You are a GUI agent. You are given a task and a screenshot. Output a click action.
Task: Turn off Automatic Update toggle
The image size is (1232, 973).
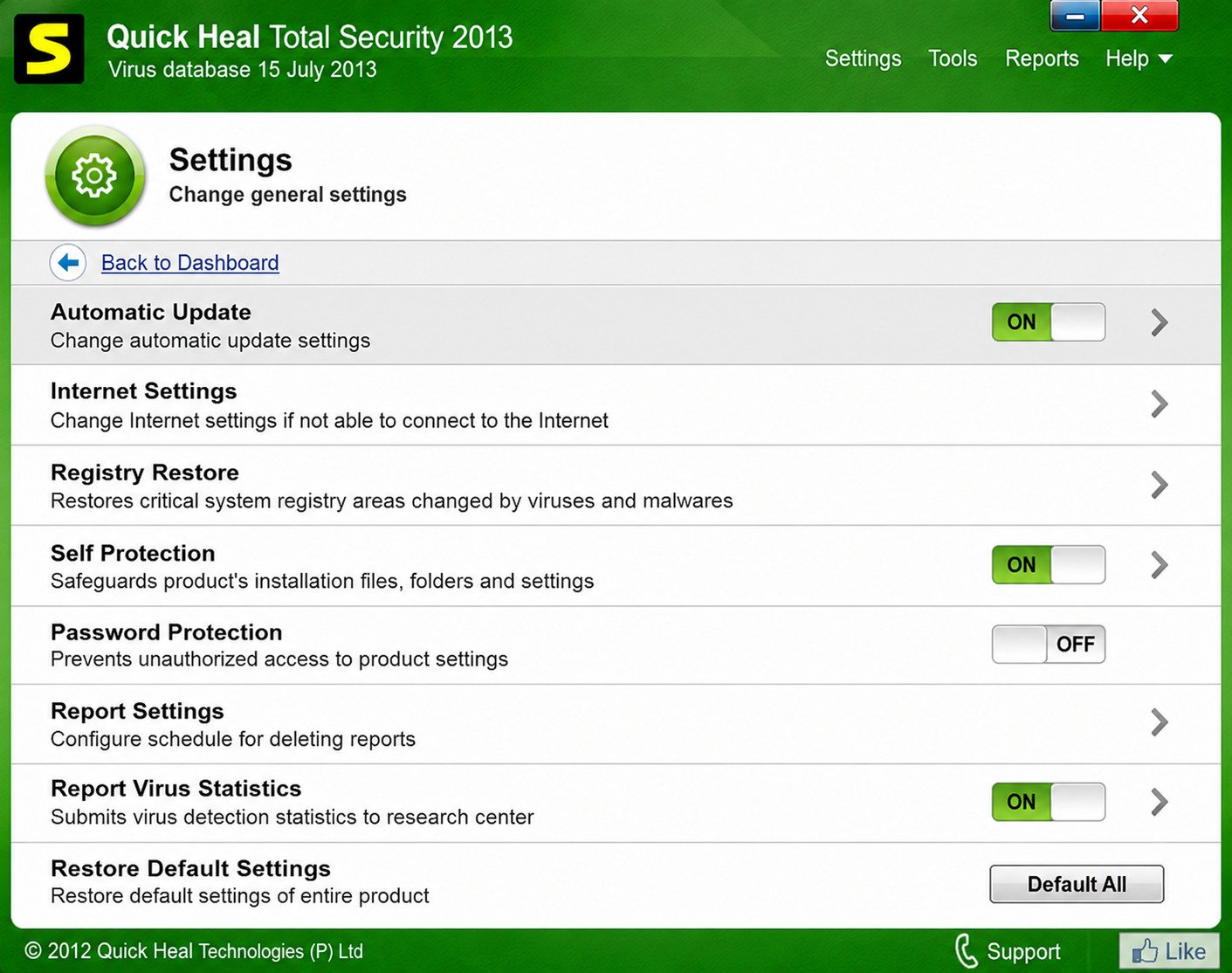[1049, 322]
